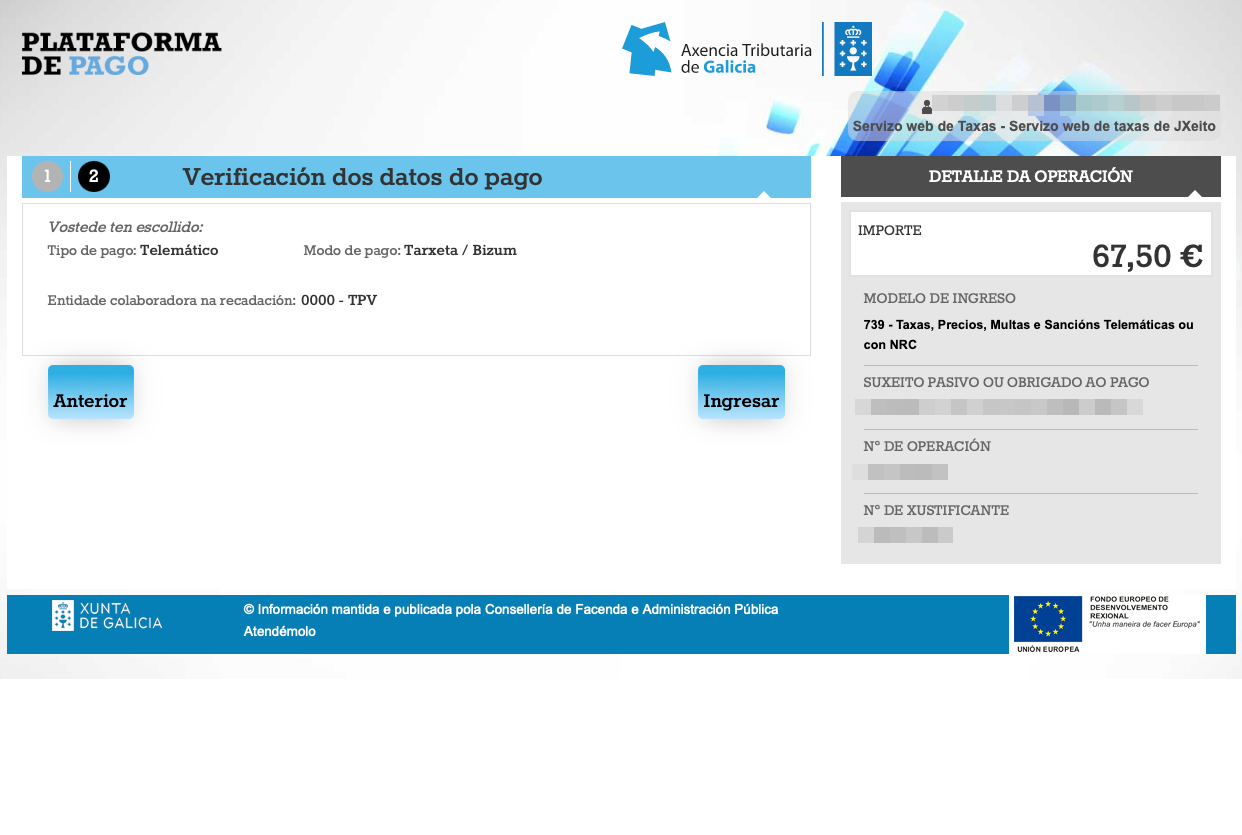Select step 2 circle in the wizard header
Viewport: 1242px width, 835px height.
click(x=94, y=177)
